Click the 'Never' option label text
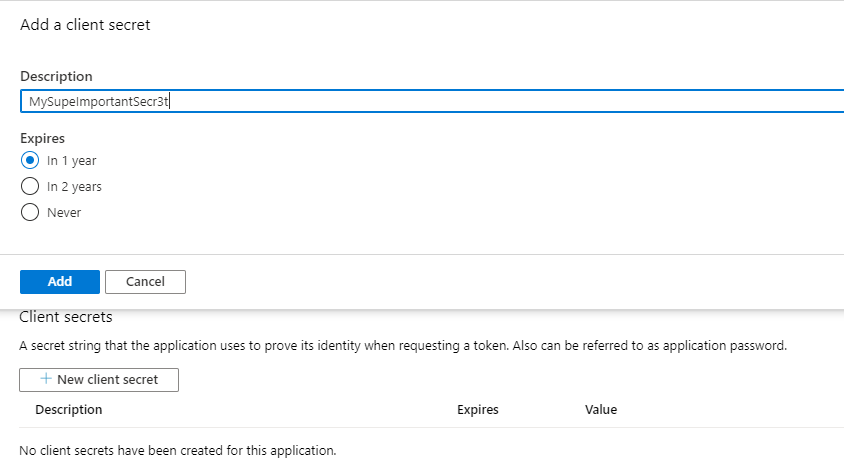The height and width of the screenshot is (475, 844). click(64, 213)
